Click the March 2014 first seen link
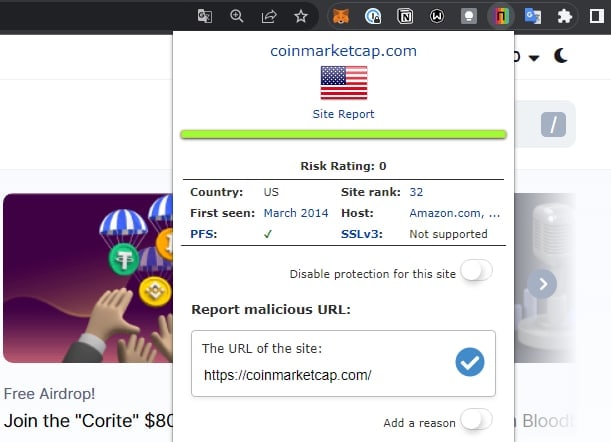This screenshot has height=442, width=611. coord(296,213)
